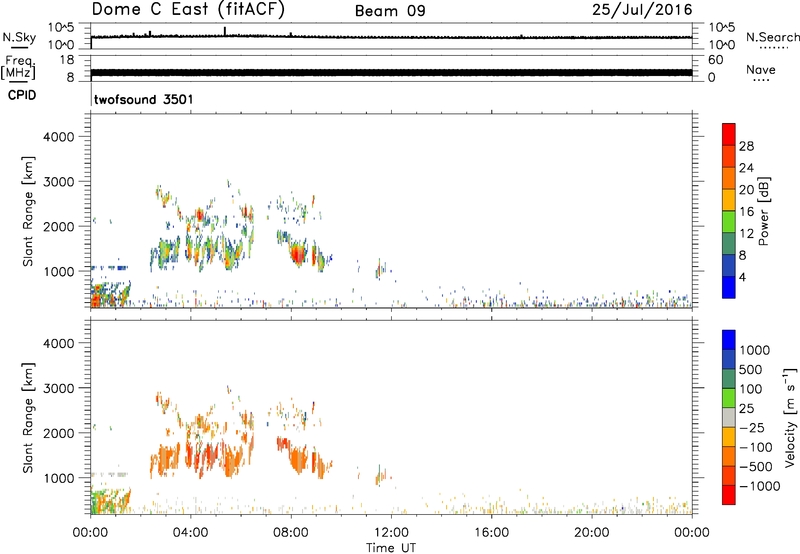Click the '16:00' time tick label
Screen dimensions: 800x554
(491, 533)
